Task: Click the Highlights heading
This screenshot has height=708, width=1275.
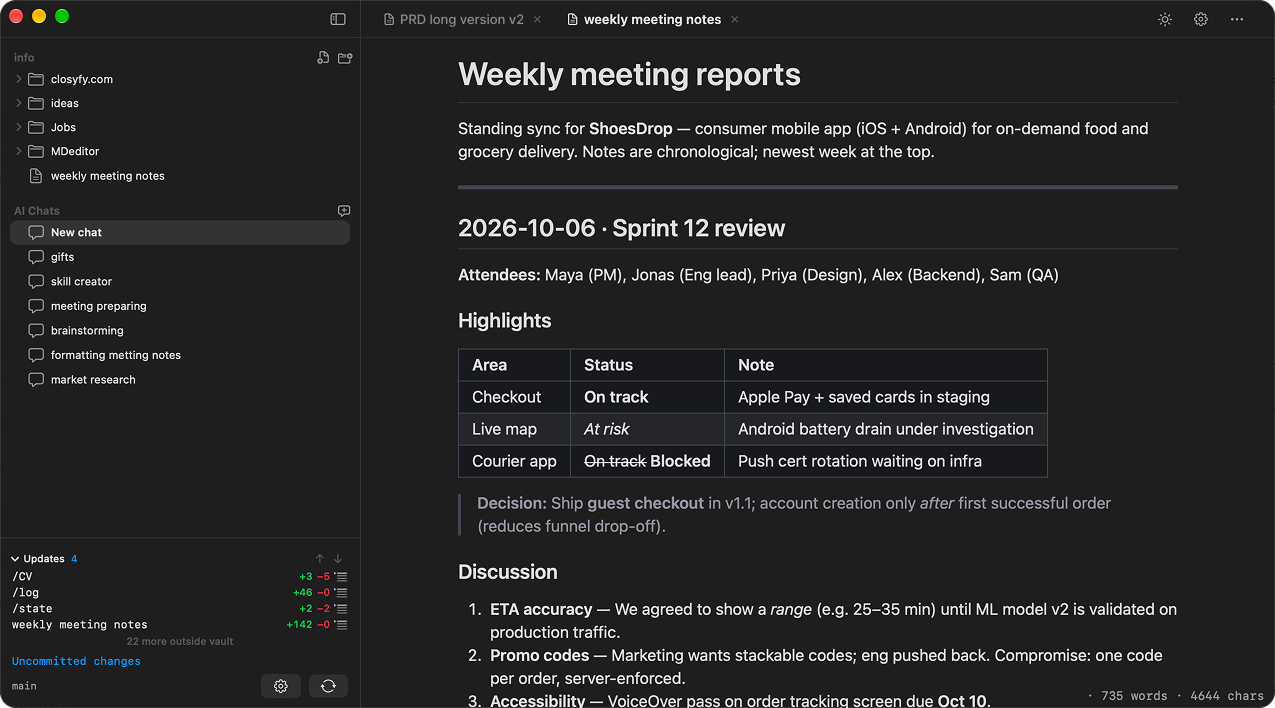Action: 504,321
